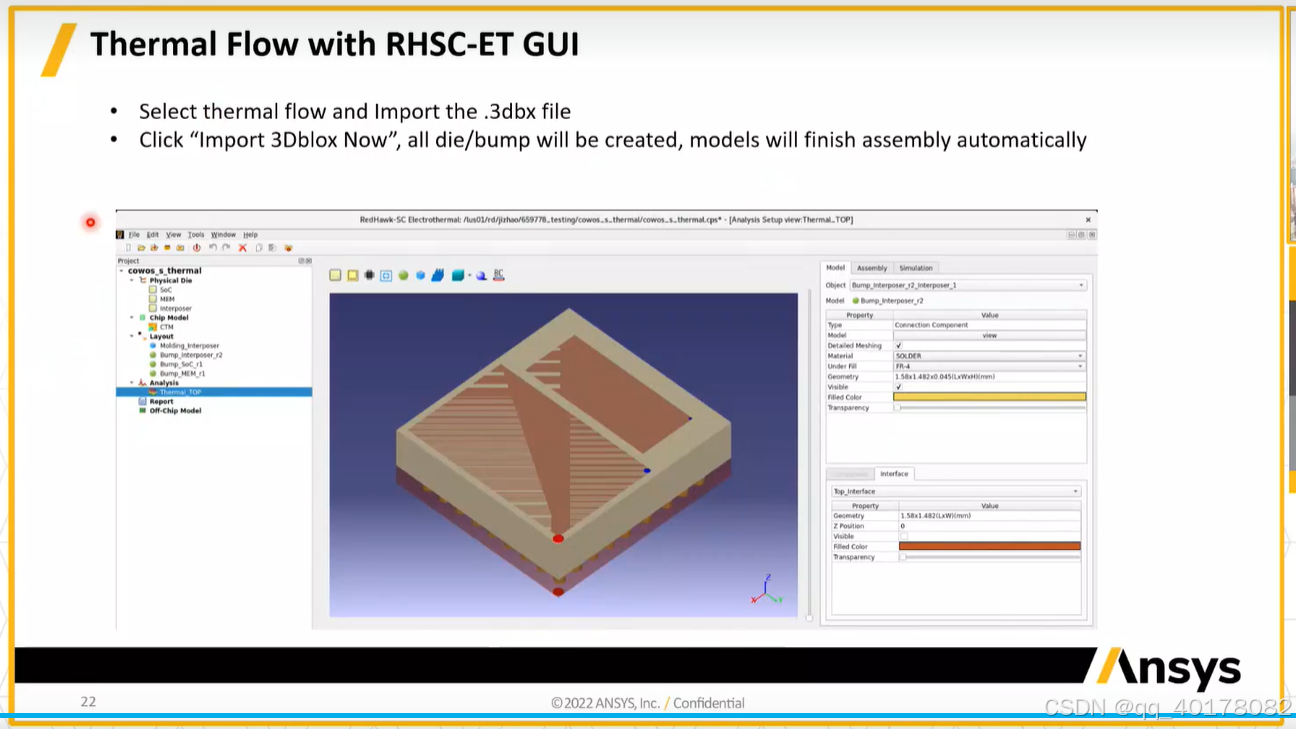Screen dimensions: 1296x729
Task: Click the New project icon in toolbar
Action: coord(128,248)
